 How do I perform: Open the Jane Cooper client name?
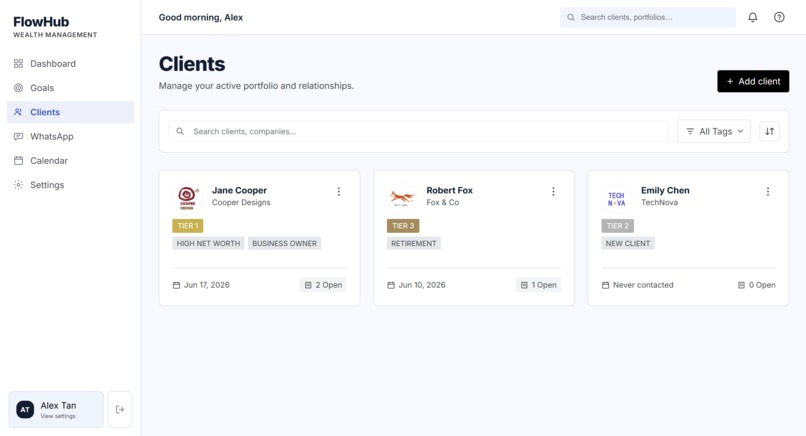click(240, 190)
